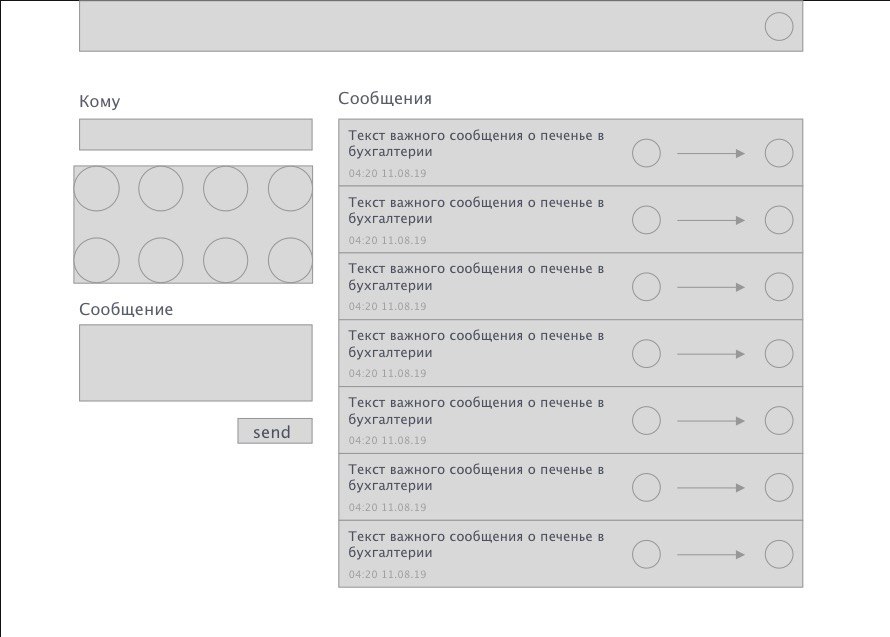Screen dimensions: 890x637
Task: Click the profile circle in the top header bar
Action: [x=779, y=26]
